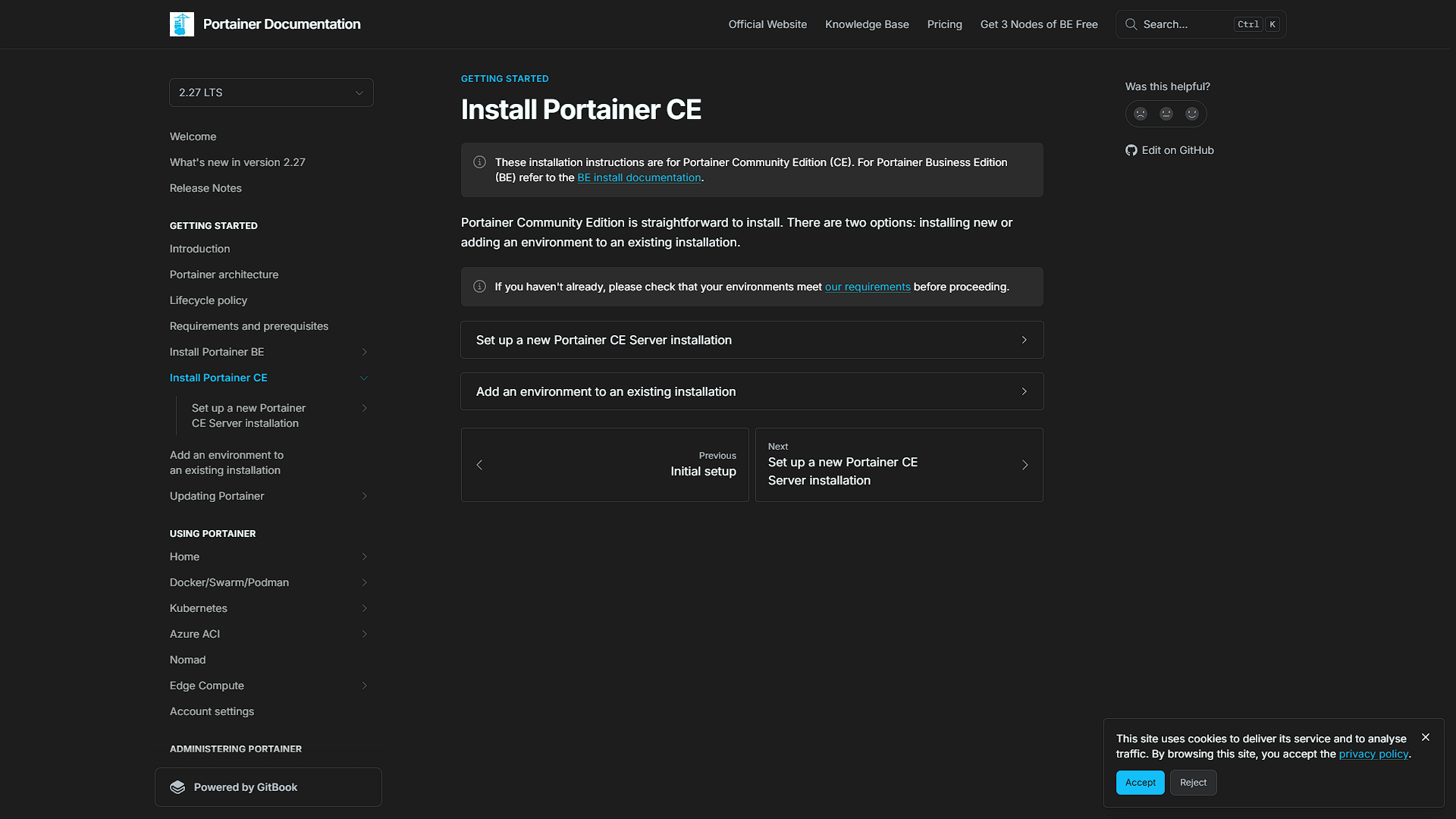Rate the page with the happy face

1192,114
